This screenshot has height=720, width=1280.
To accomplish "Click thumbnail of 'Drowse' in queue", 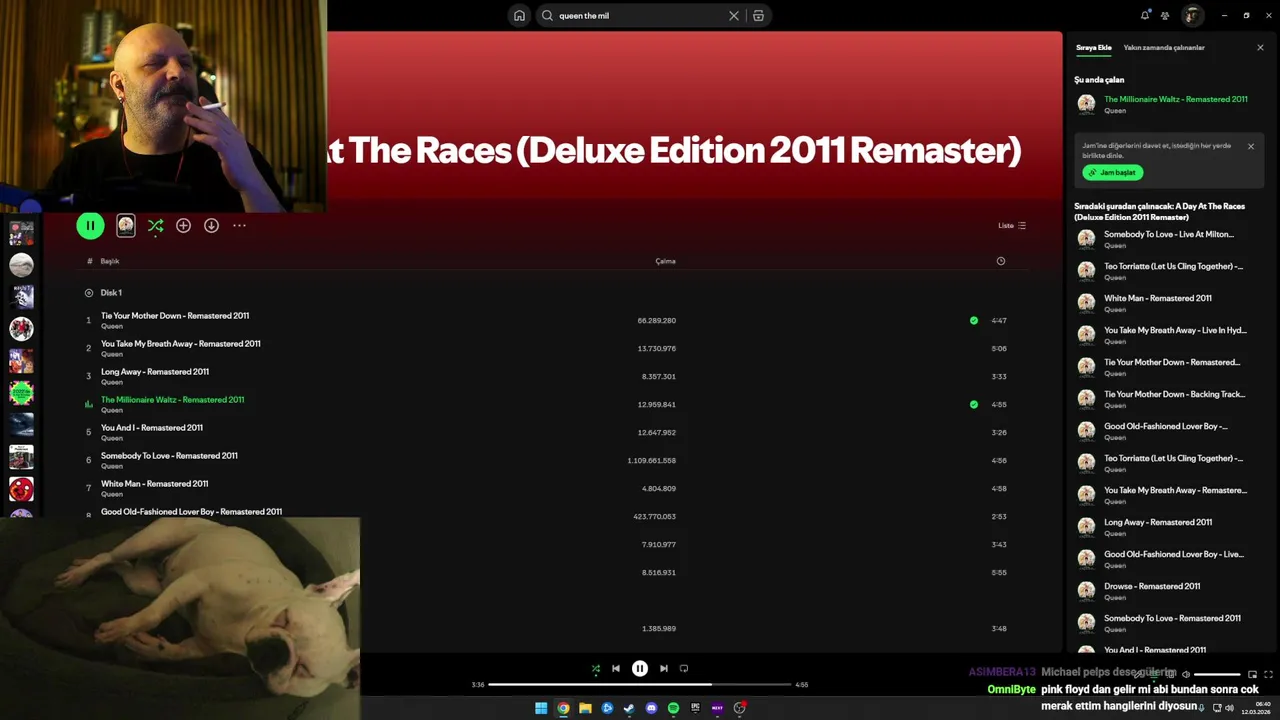I will 1086,591.
